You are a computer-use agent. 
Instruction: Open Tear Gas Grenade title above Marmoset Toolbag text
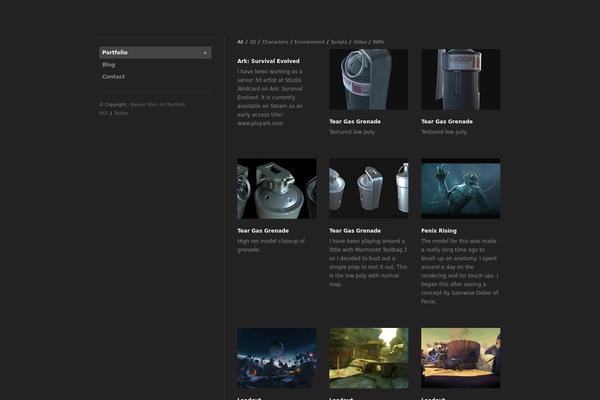click(x=355, y=231)
